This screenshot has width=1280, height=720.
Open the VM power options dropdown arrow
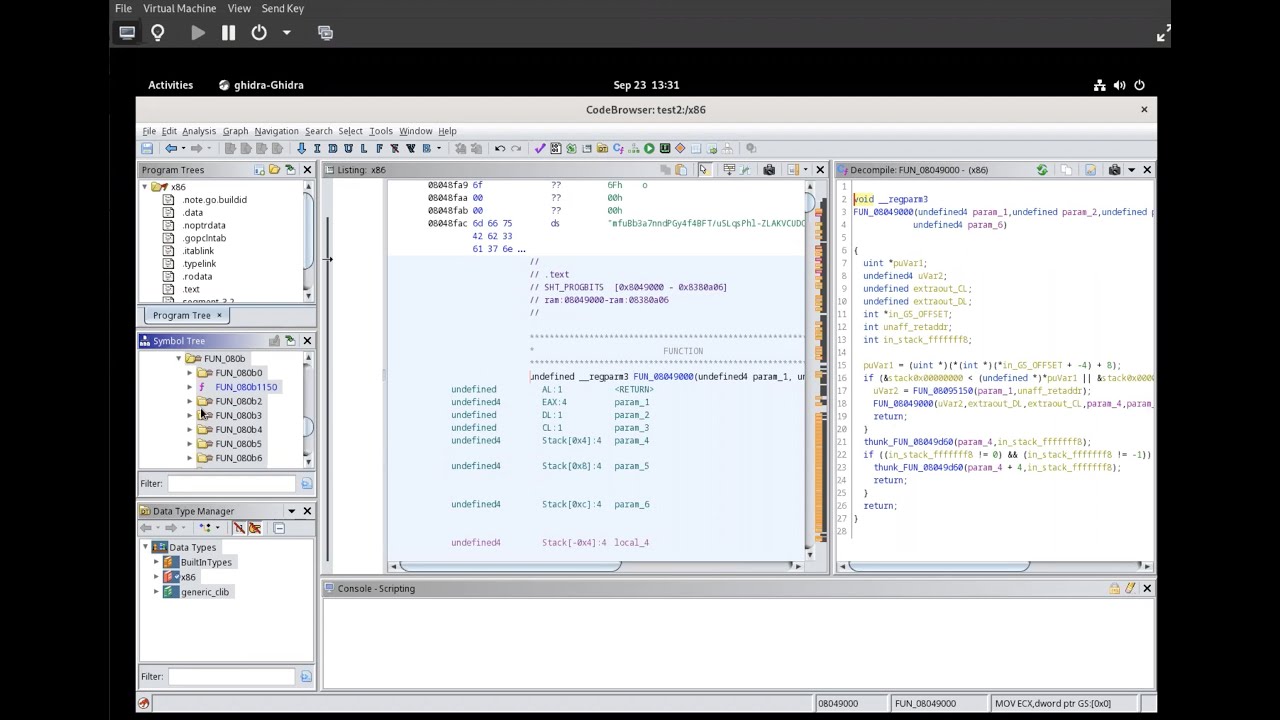pyautogui.click(x=286, y=33)
